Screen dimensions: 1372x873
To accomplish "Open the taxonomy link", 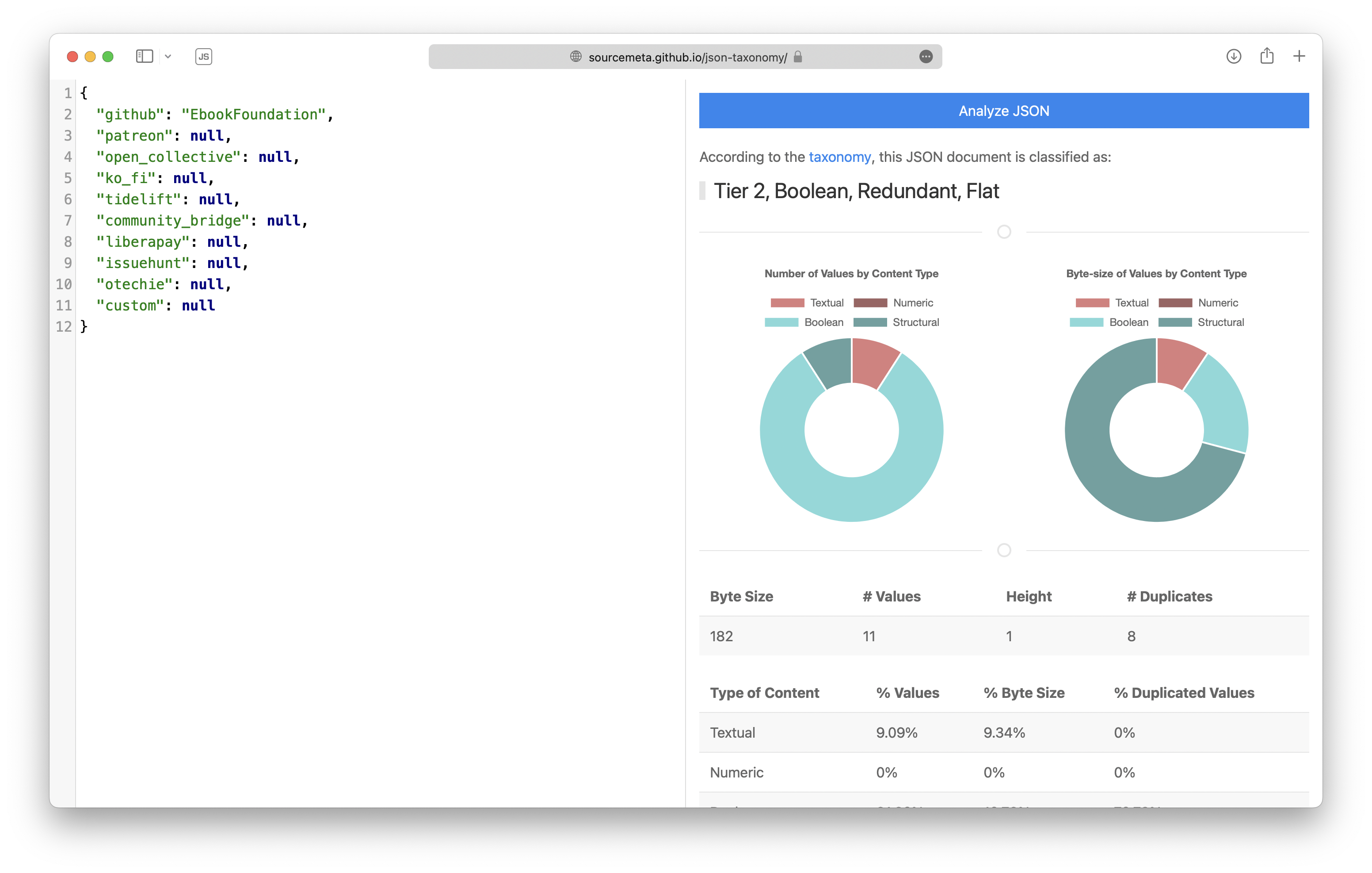I will point(839,157).
